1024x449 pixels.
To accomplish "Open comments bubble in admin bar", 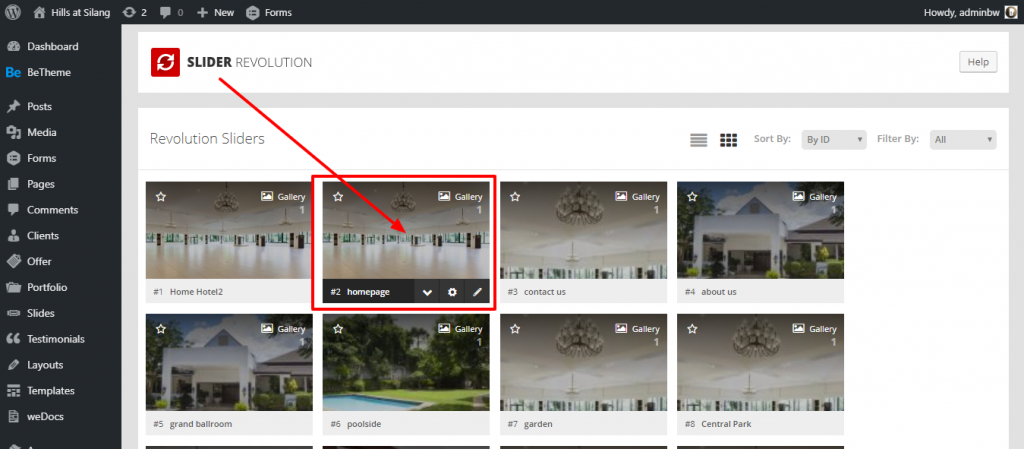I will click(171, 12).
